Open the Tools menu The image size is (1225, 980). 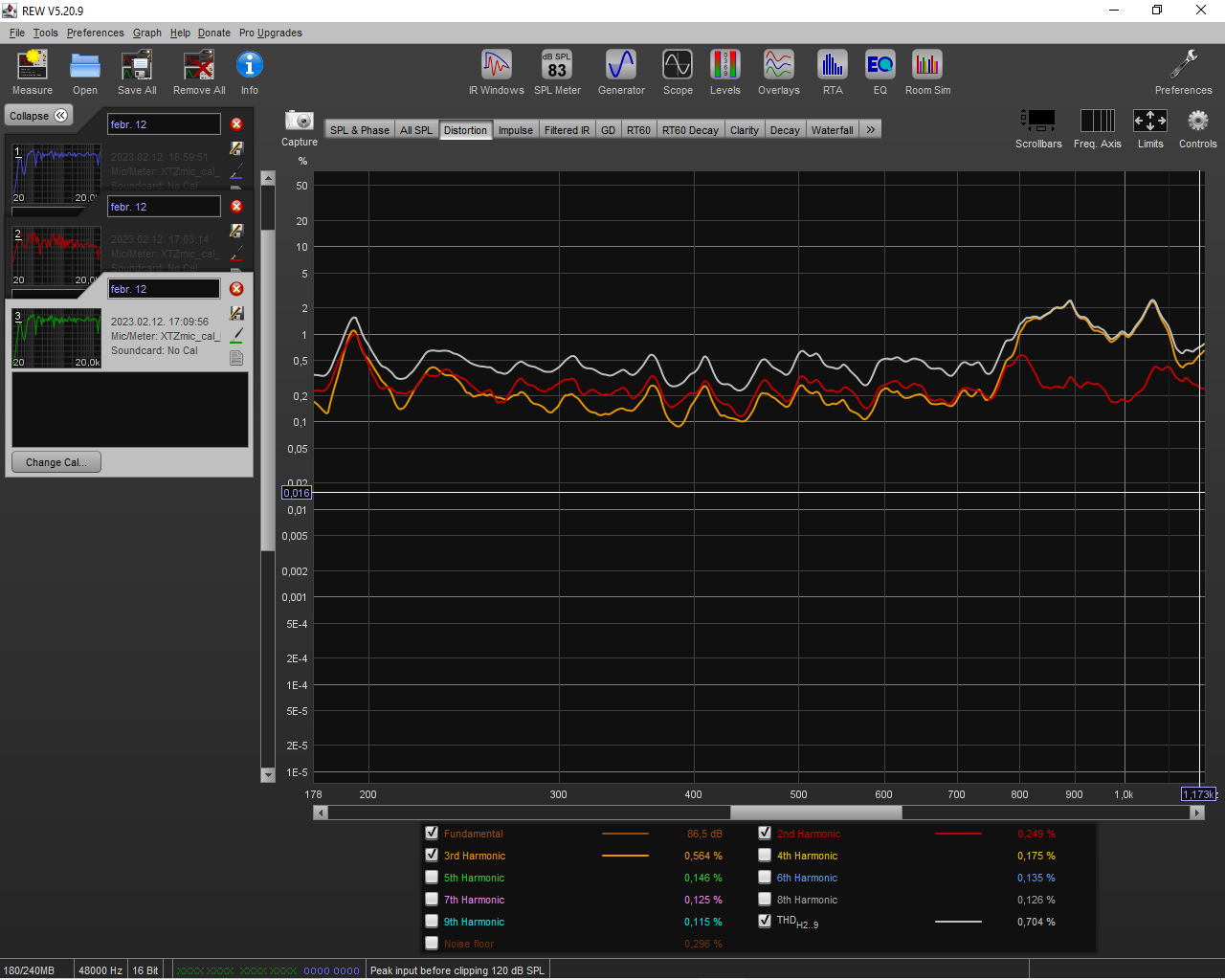(46, 33)
